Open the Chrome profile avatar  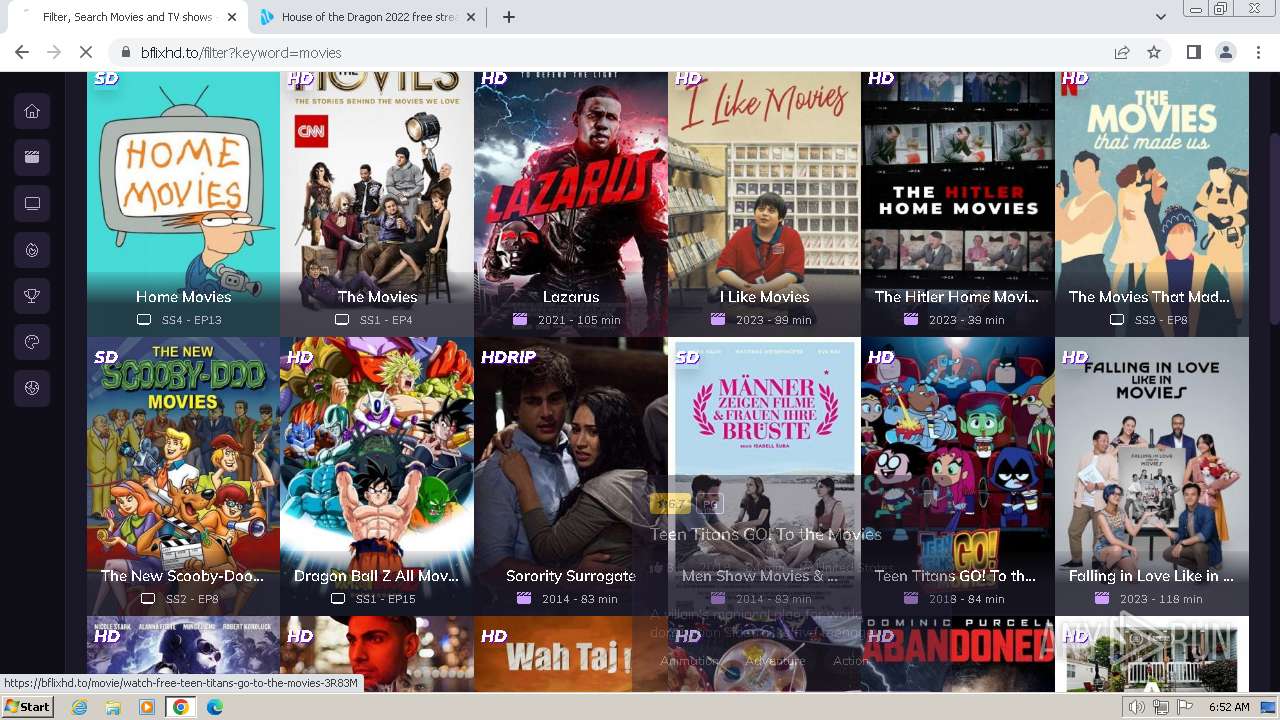[1225, 52]
